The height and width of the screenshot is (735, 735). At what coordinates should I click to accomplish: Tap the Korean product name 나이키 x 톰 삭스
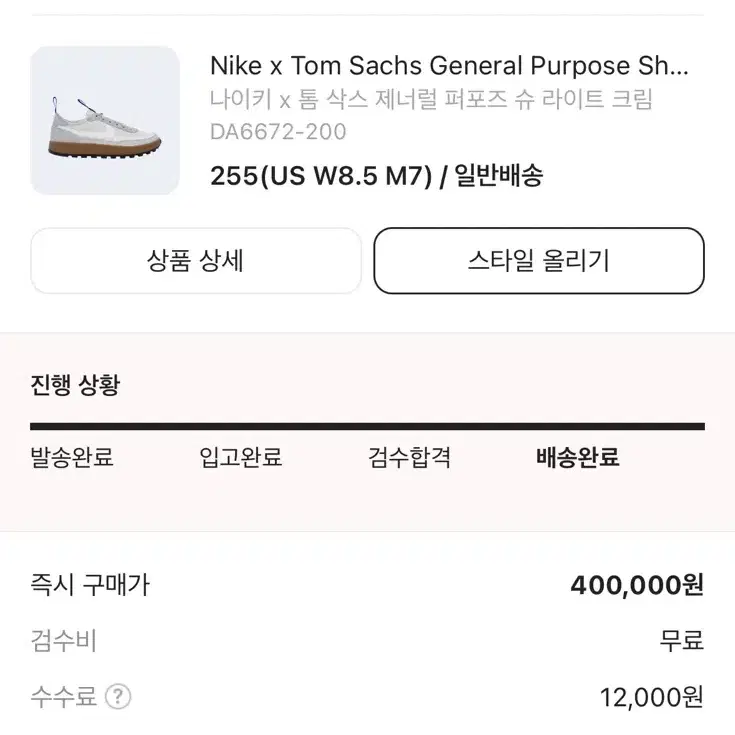coord(431,99)
